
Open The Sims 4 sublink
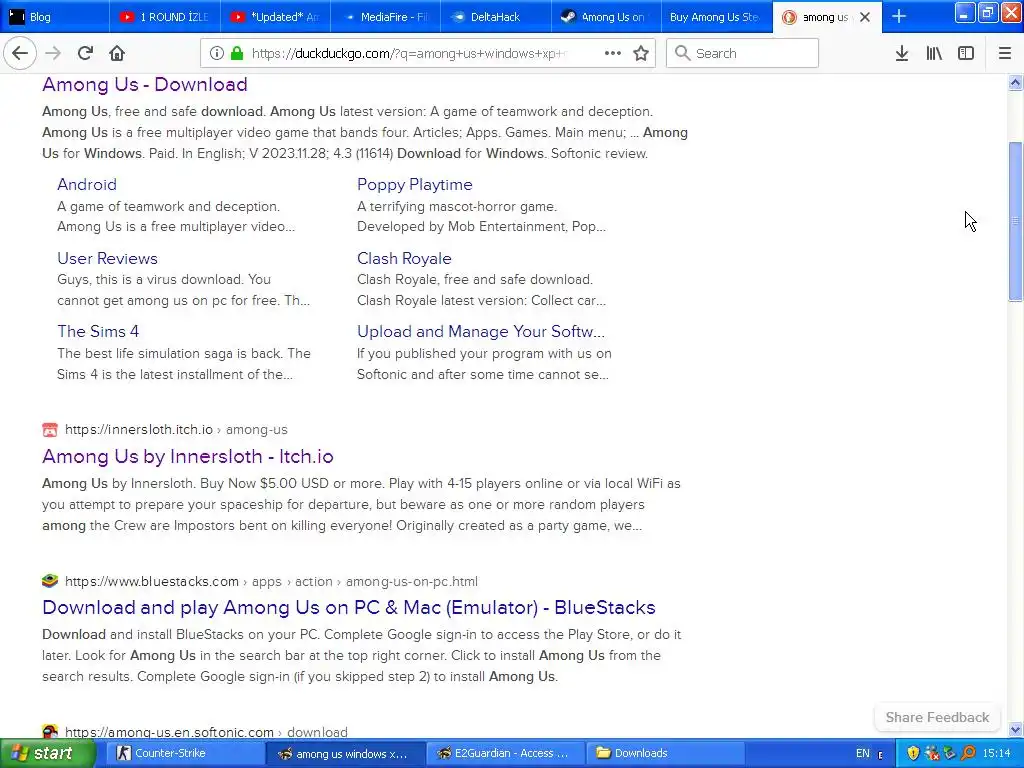pos(98,331)
